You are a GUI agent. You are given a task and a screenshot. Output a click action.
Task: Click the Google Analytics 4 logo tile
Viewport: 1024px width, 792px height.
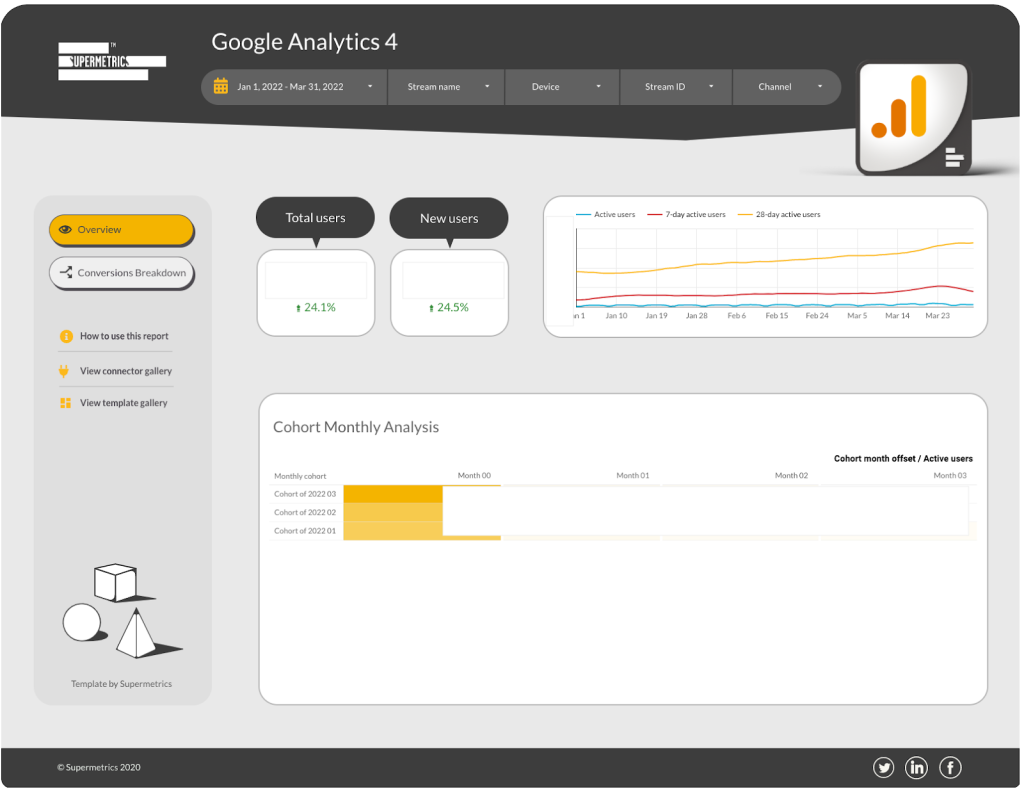pos(914,118)
